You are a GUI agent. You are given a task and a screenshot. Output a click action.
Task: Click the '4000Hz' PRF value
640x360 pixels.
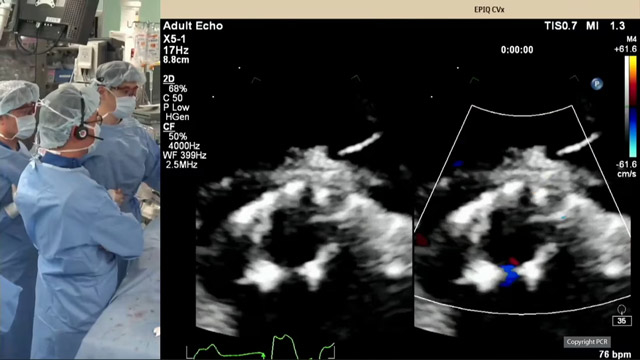tap(184, 146)
